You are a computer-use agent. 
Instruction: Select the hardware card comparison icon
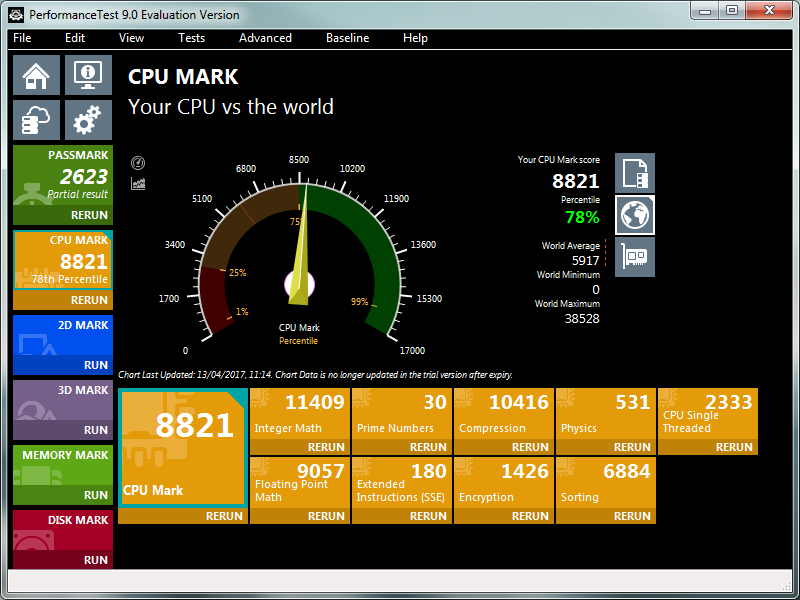tap(635, 257)
